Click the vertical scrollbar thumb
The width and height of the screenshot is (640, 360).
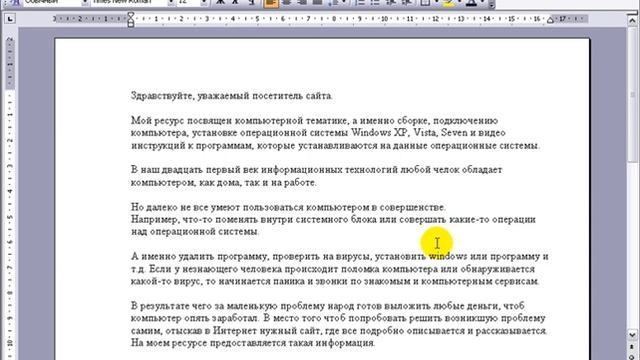[x=632, y=94]
